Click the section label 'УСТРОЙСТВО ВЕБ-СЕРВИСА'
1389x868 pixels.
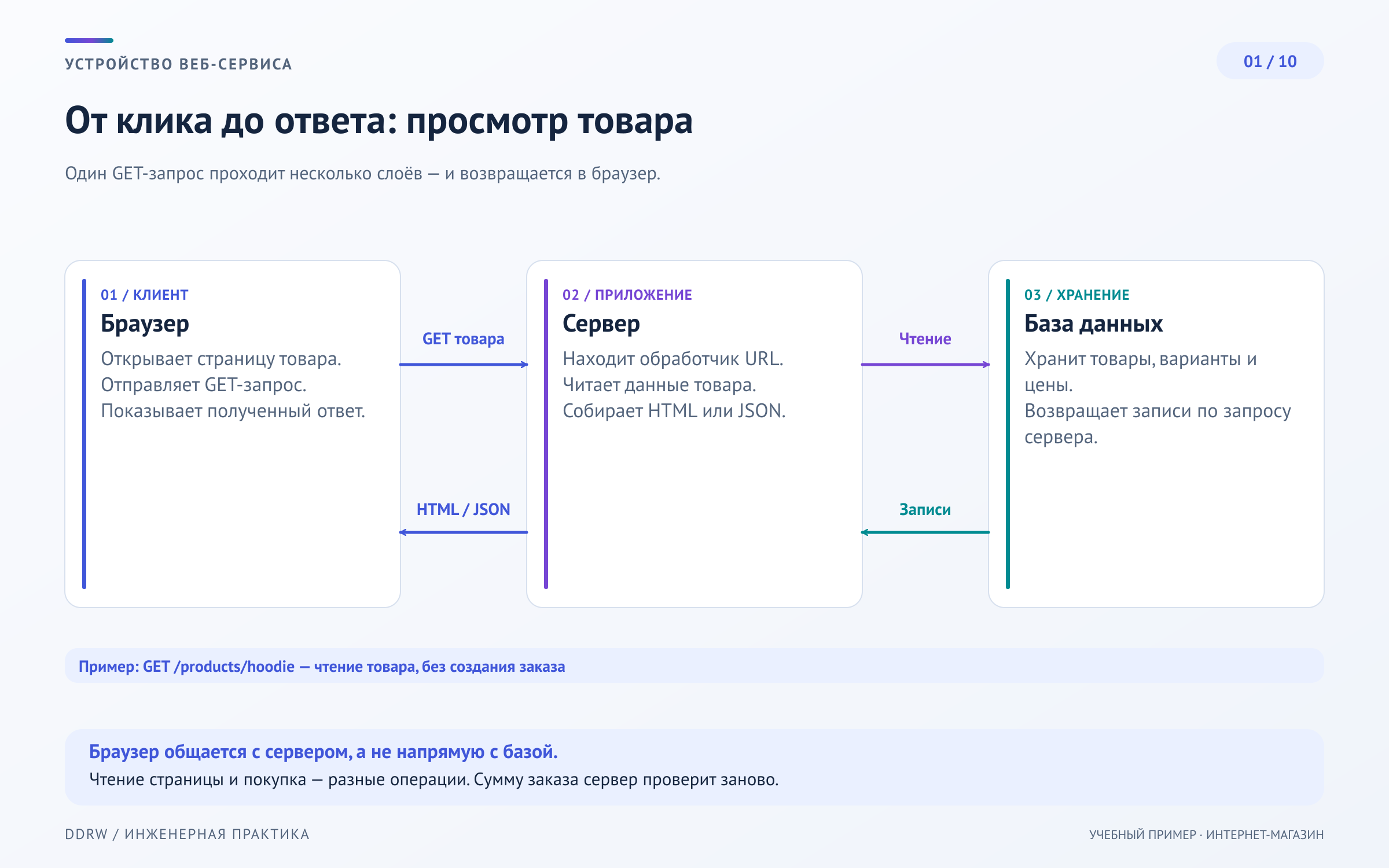click(x=178, y=64)
